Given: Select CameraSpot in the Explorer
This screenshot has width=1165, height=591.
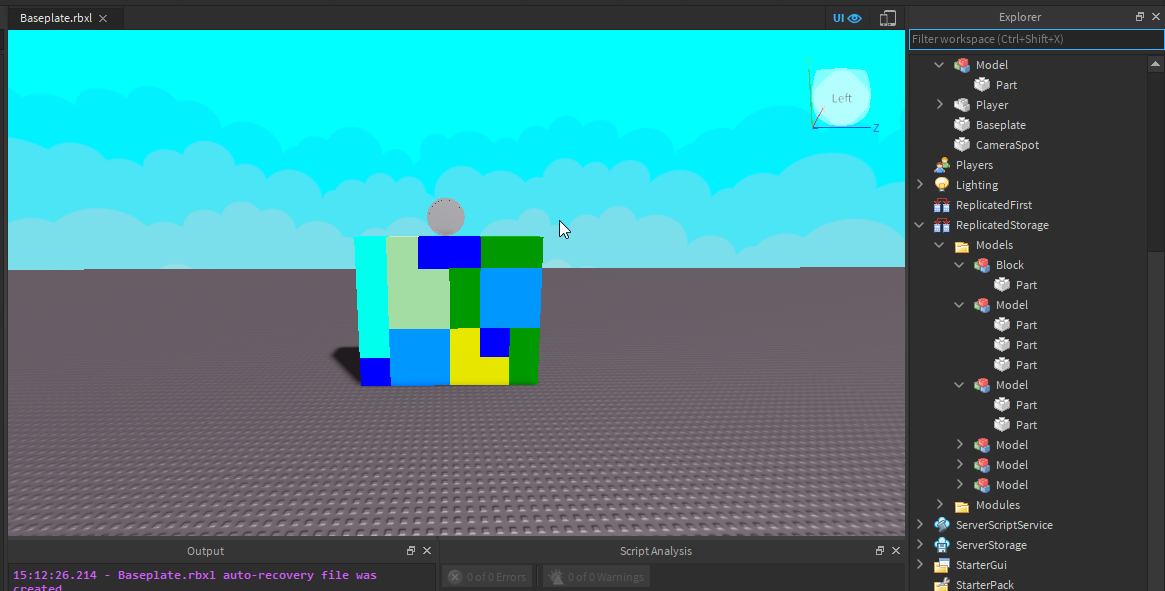Looking at the screenshot, I should click(x=1006, y=144).
